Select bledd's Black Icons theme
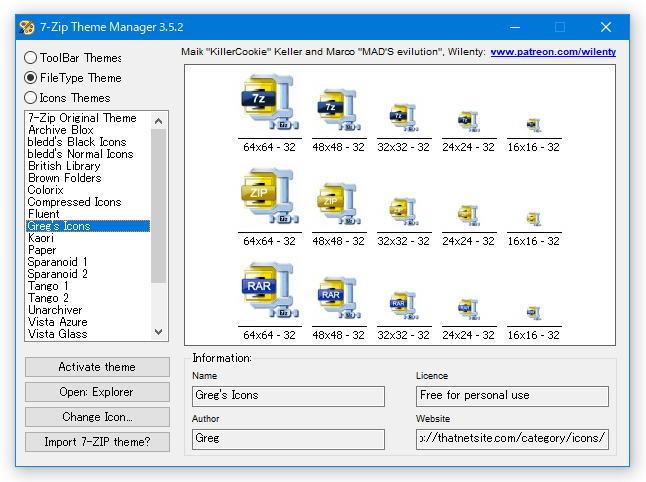Viewport: 646px width, 482px height. point(88,142)
